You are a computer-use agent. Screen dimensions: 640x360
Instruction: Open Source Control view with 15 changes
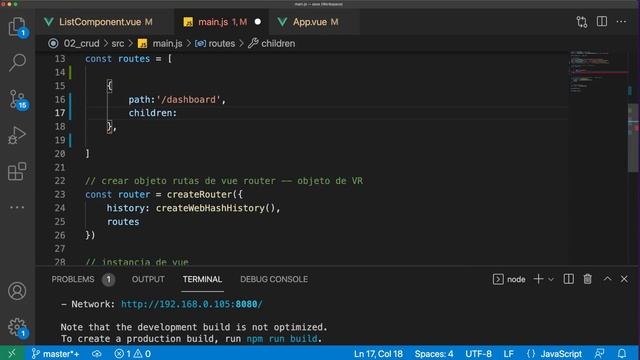click(17, 99)
